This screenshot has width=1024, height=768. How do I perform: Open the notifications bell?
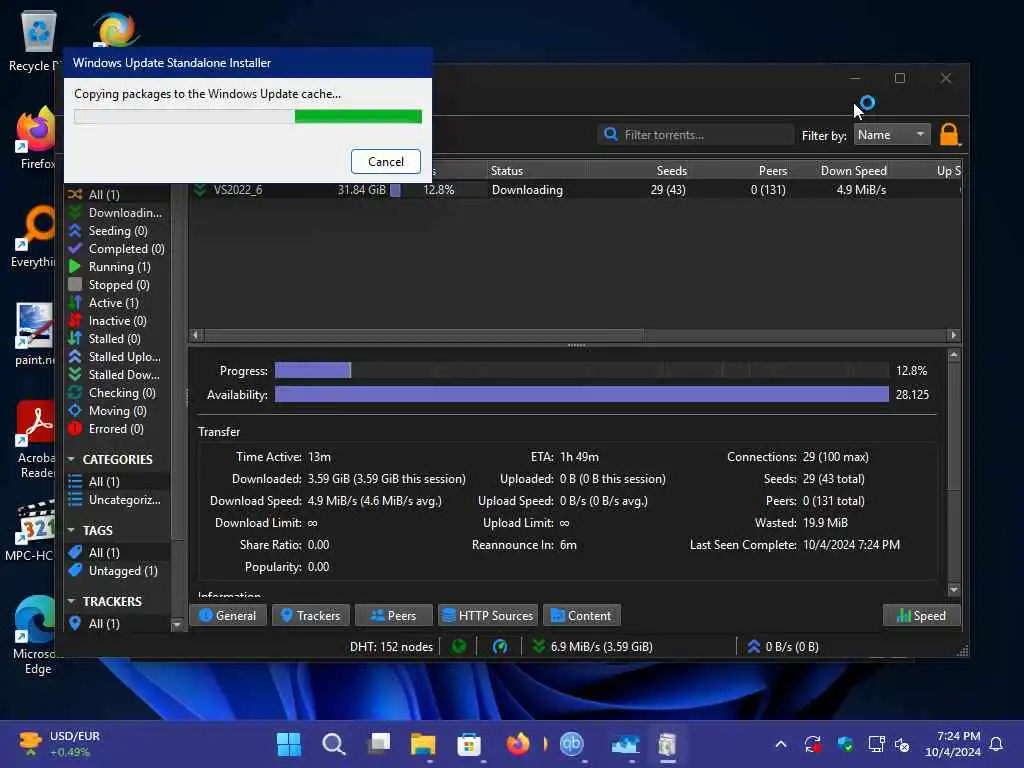996,744
